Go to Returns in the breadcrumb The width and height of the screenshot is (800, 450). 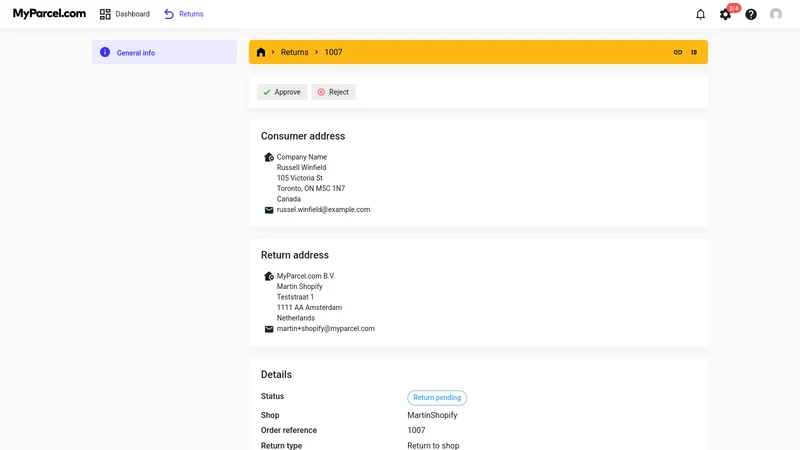click(294, 52)
